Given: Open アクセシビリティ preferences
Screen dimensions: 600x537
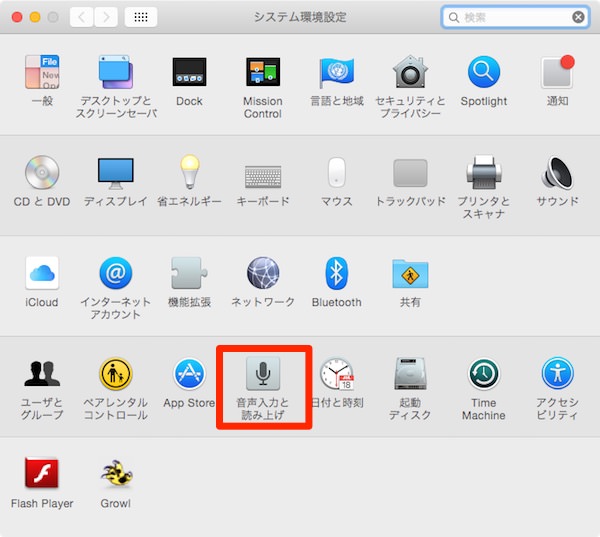Looking at the screenshot, I should 557,373.
